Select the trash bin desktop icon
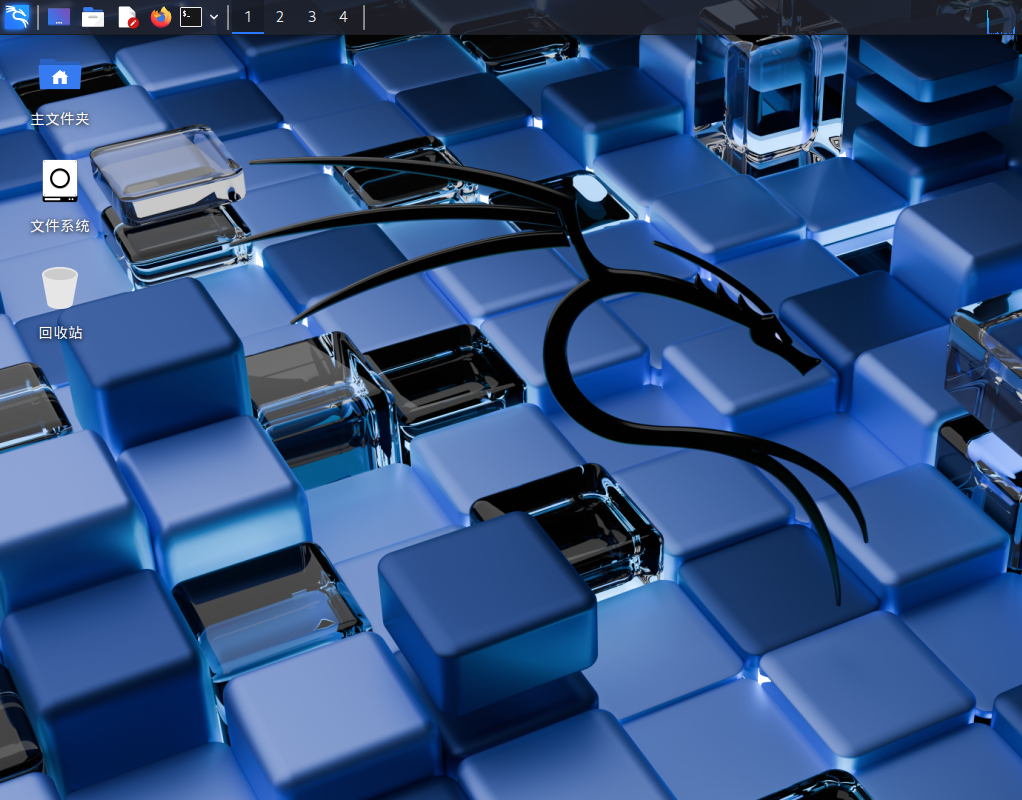The width and height of the screenshot is (1022, 800). [60, 288]
